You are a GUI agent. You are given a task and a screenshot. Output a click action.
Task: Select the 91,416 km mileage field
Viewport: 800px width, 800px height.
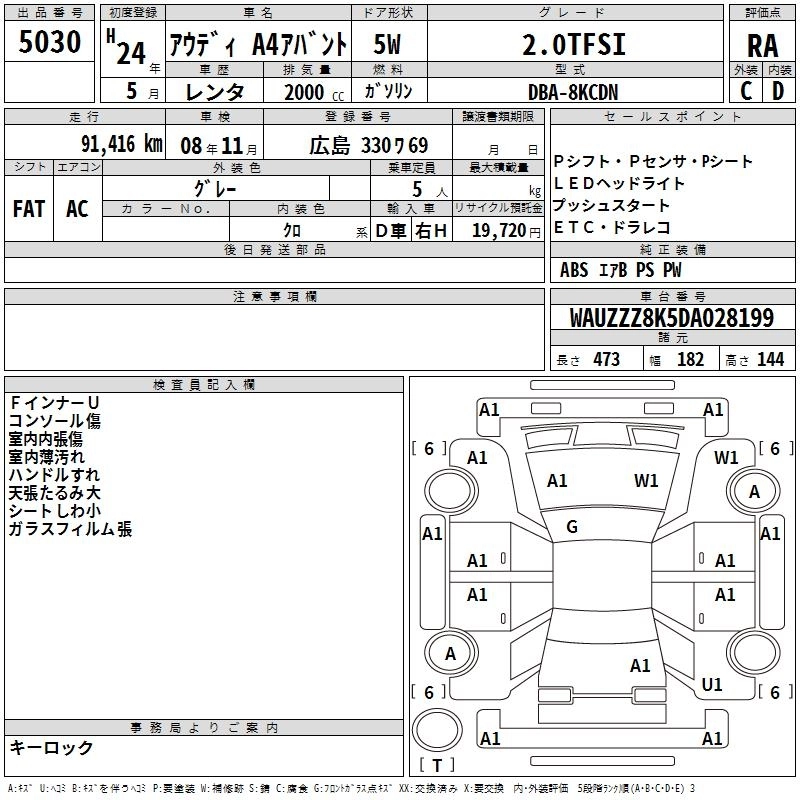pos(122,145)
